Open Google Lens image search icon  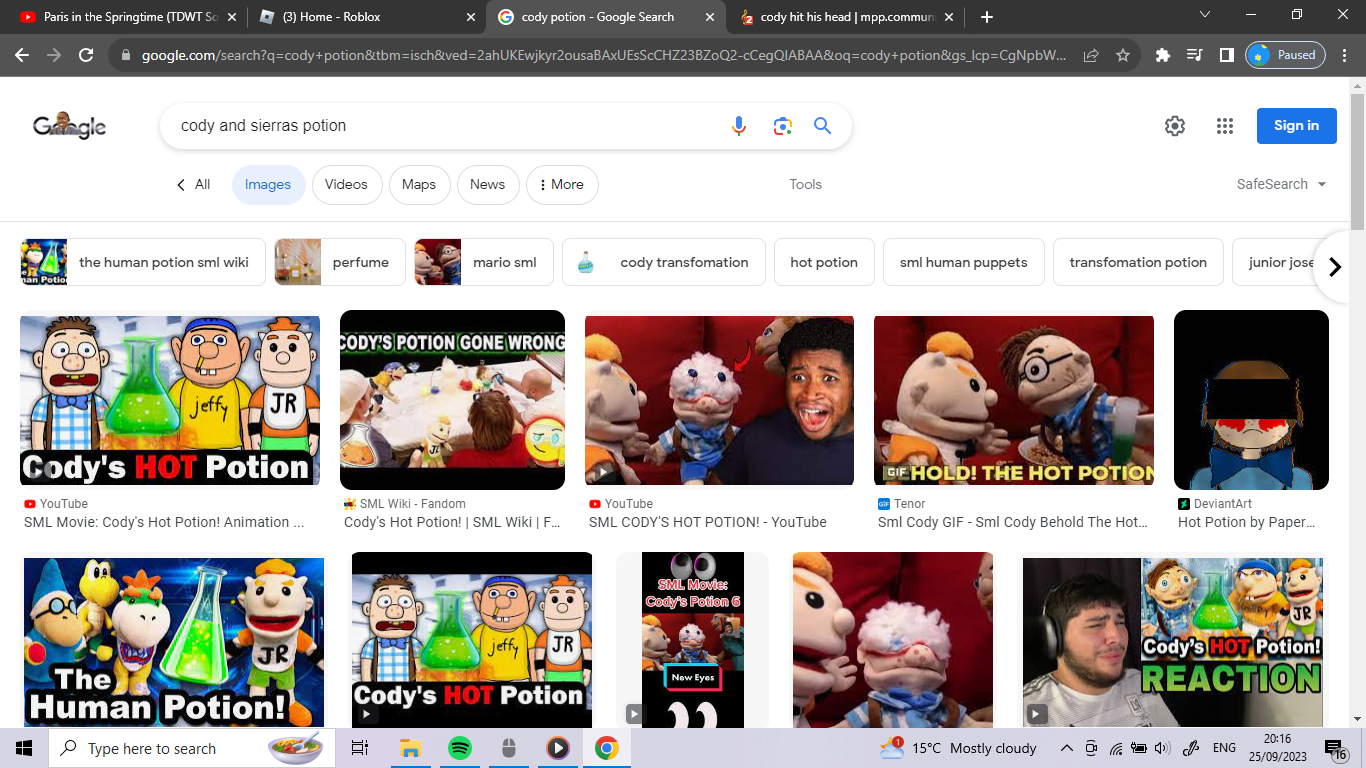point(782,126)
